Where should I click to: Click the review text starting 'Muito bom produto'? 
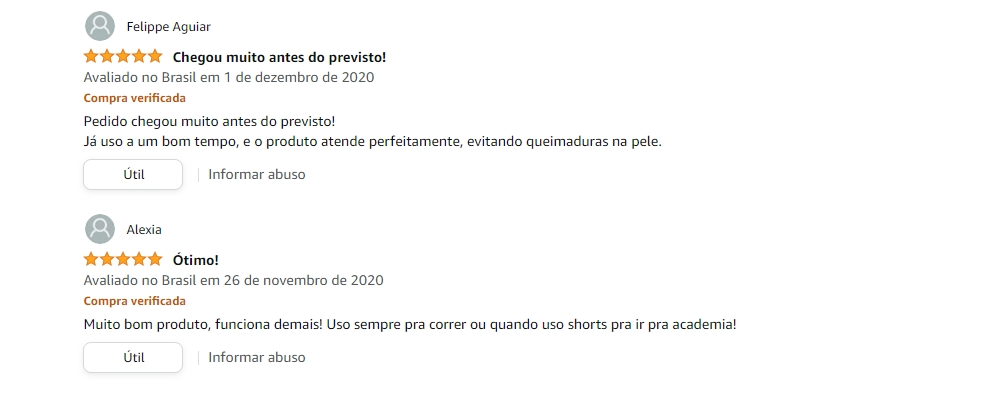point(410,325)
